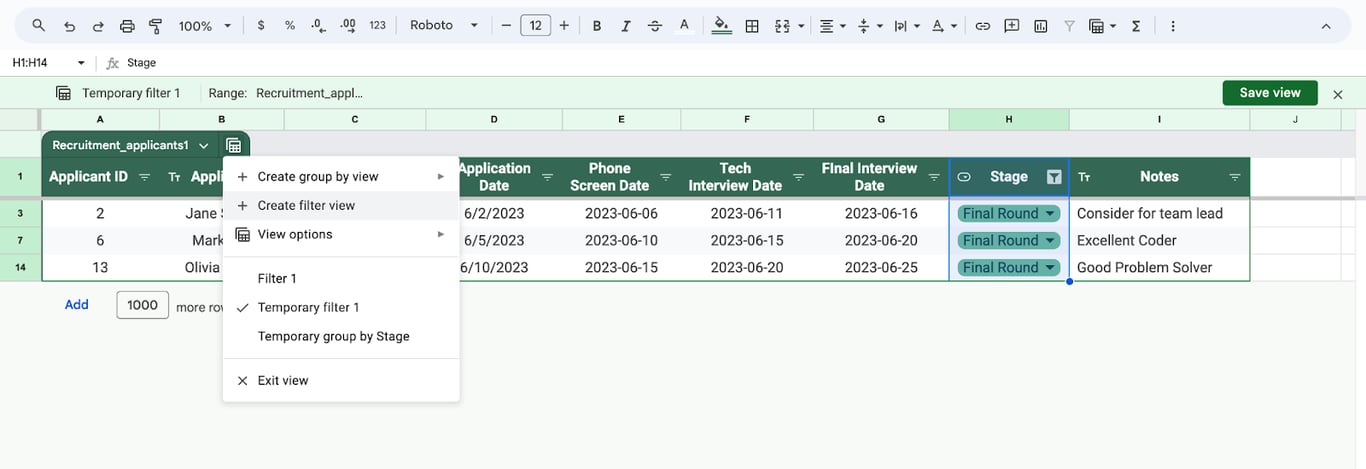Open horizontal align dropdown
This screenshot has width=1366, height=469.
(832, 26)
